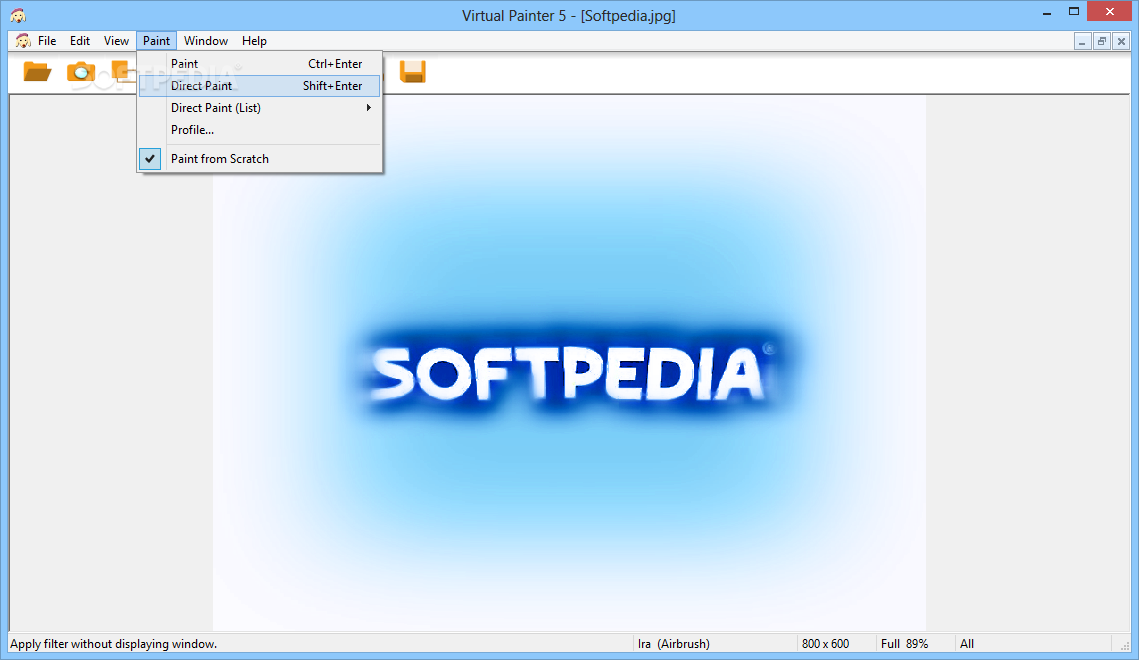Restore the Softpedia.jpg document window
Screen dimensions: 1139x660
1102,41
